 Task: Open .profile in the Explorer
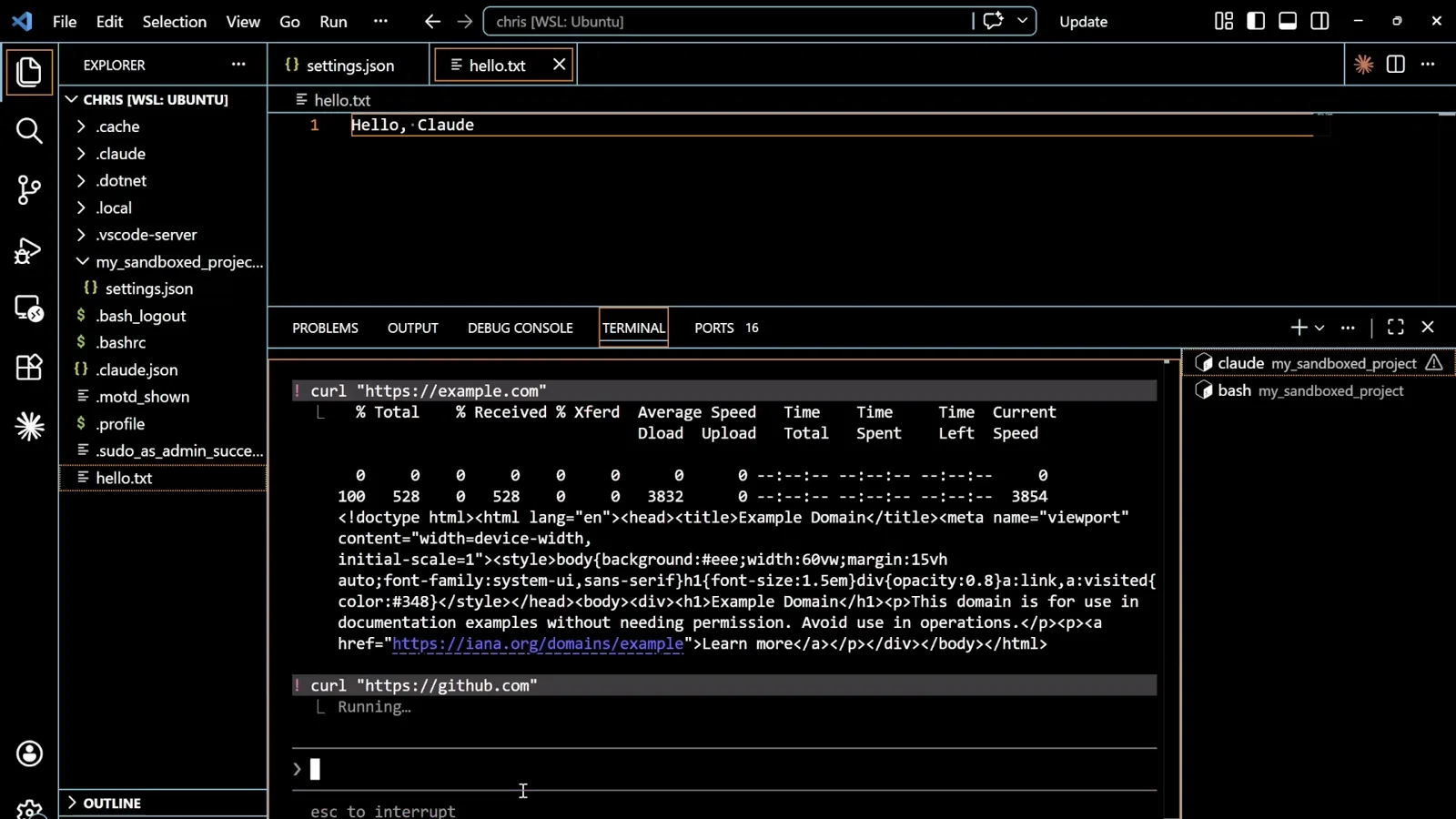click(164, 424)
